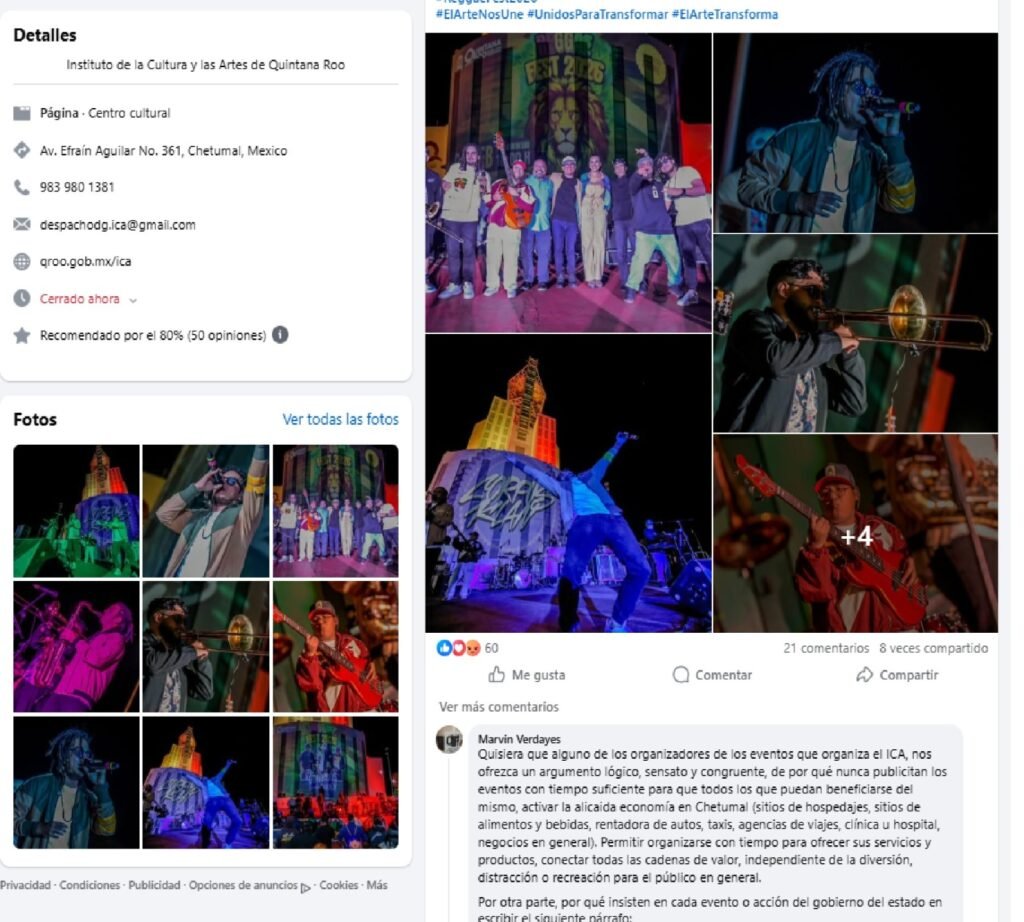Expand Ver más comentarios
1024x922 pixels.
pyautogui.click(x=499, y=707)
